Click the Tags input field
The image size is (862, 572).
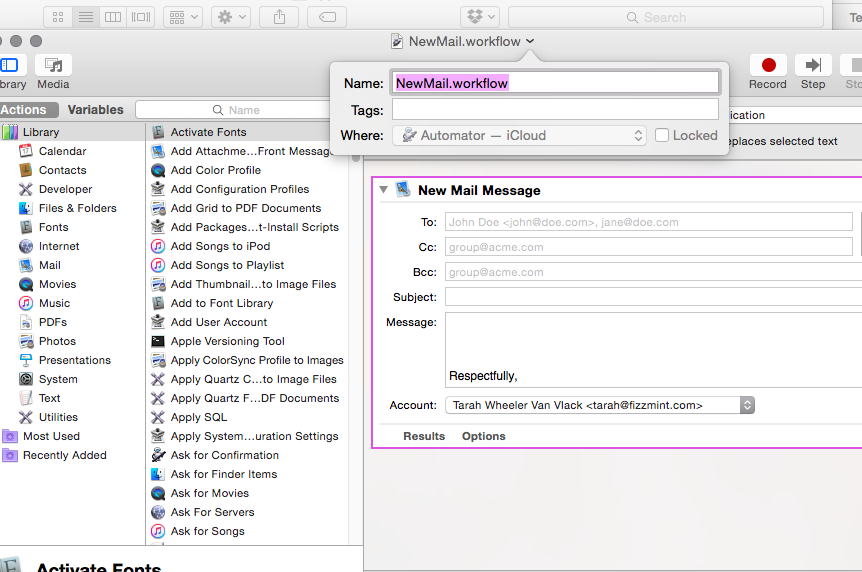coord(555,109)
